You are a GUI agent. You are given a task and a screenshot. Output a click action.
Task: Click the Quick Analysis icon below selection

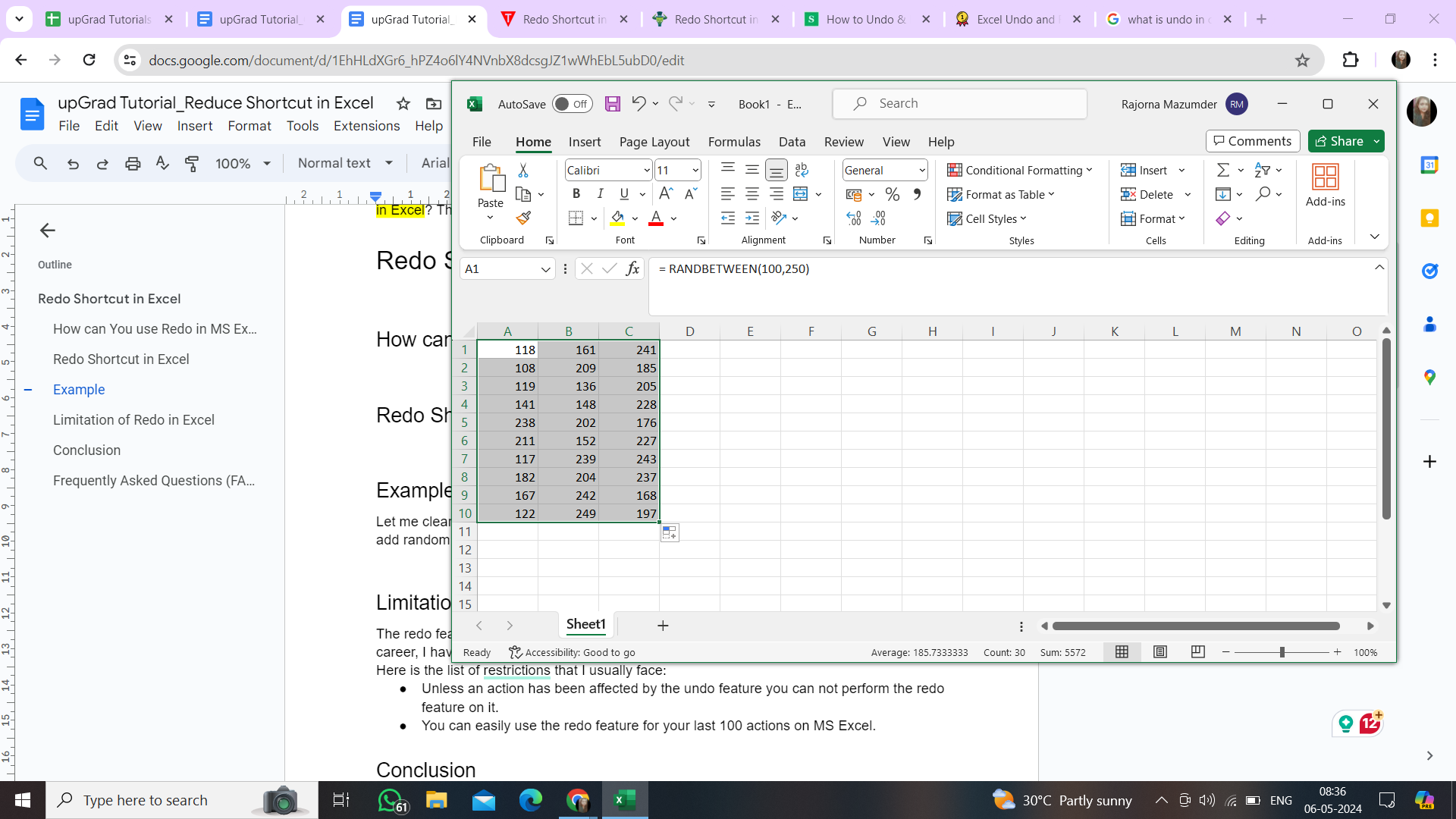coord(670,532)
